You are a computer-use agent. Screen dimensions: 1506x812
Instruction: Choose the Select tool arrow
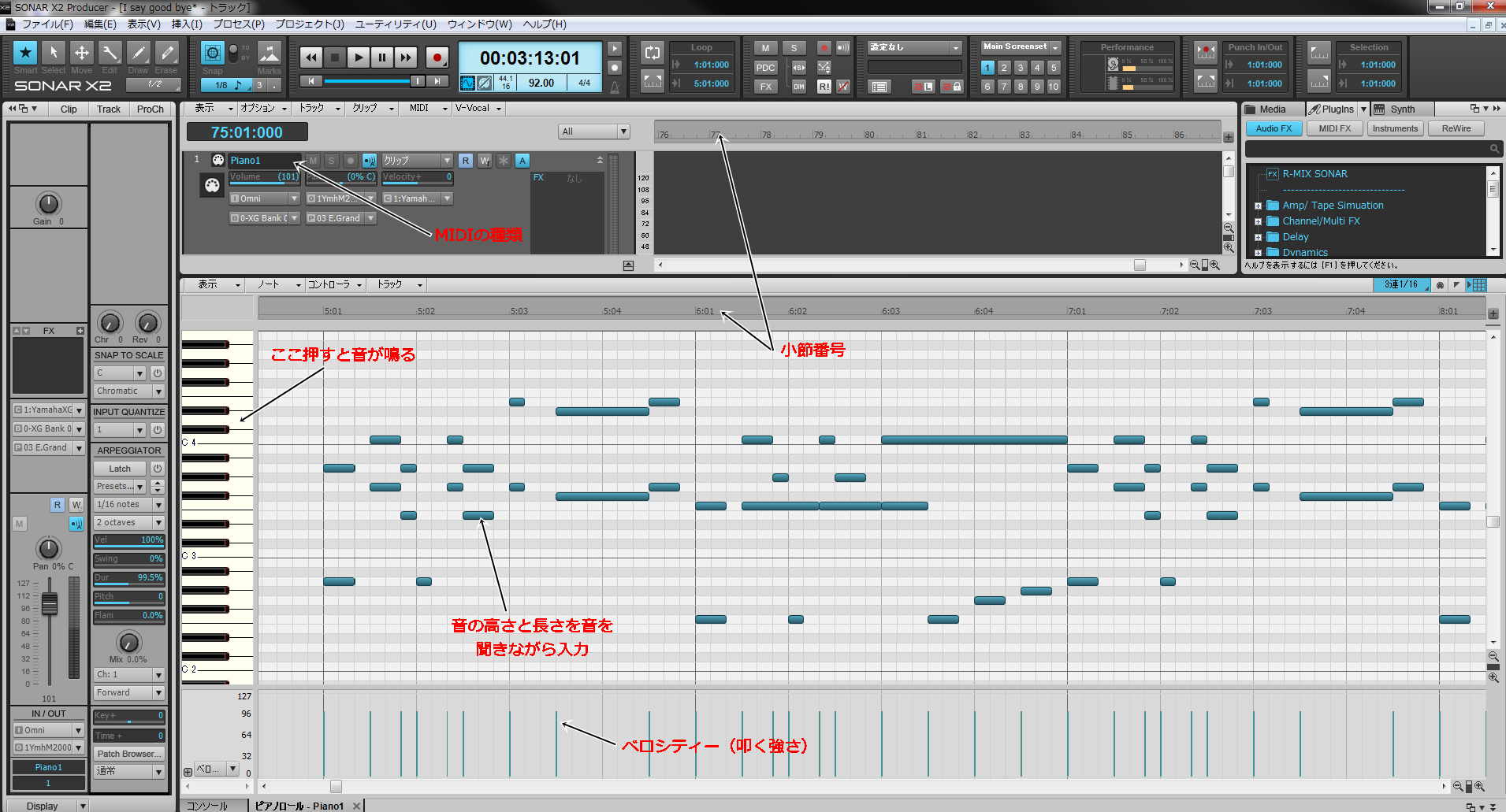point(54,53)
